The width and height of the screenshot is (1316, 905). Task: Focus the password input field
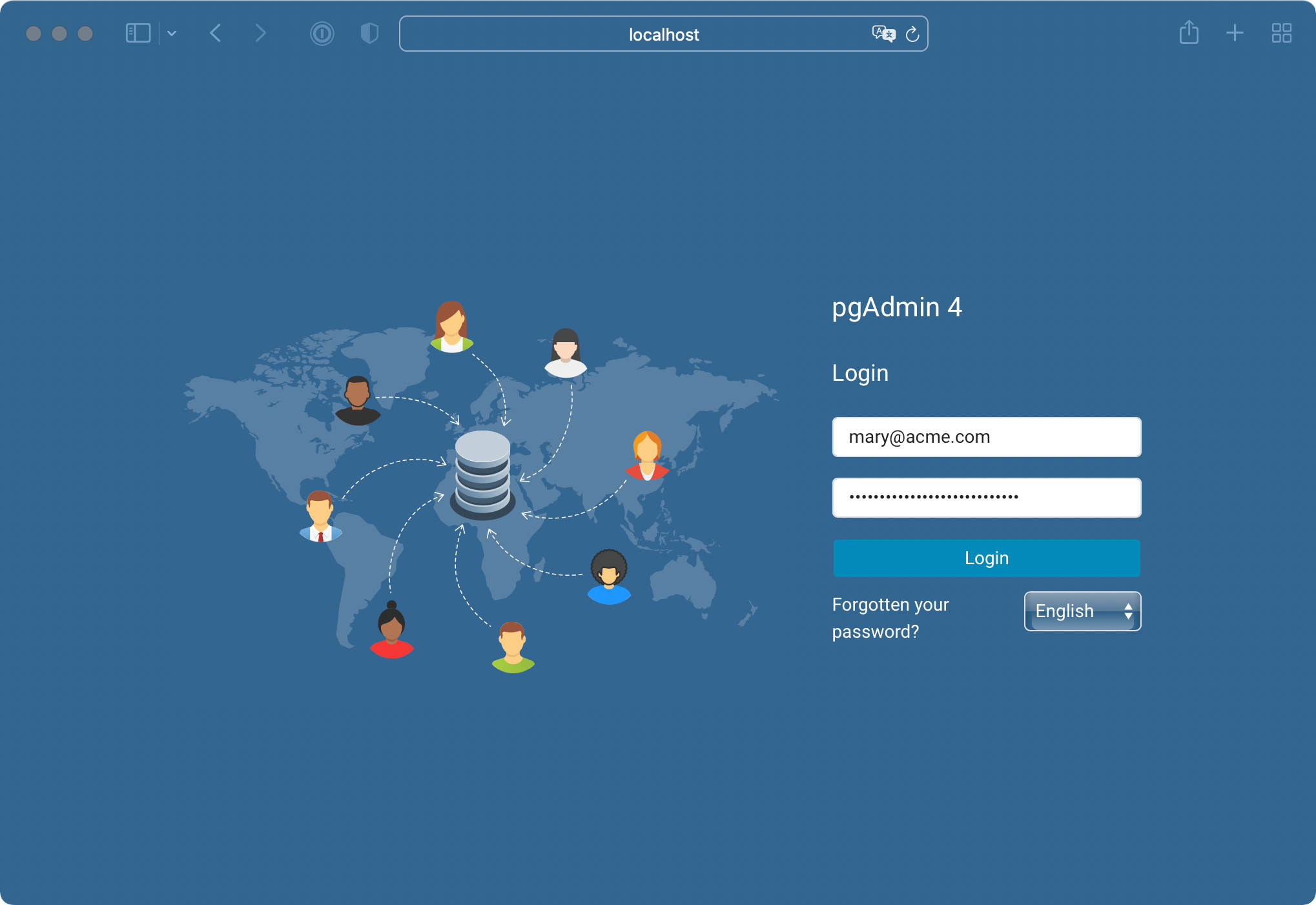point(986,498)
